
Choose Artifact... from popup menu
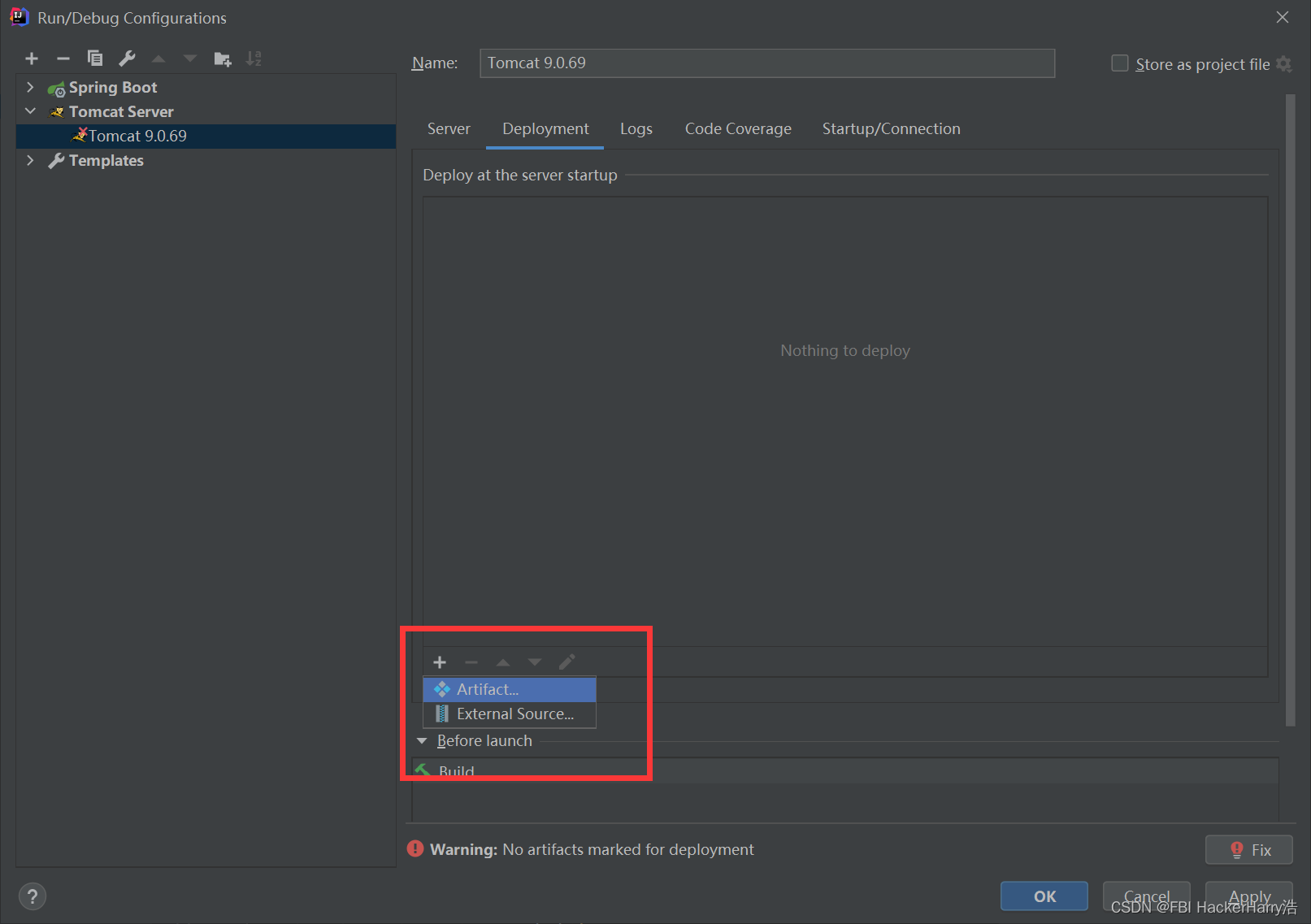click(510, 690)
